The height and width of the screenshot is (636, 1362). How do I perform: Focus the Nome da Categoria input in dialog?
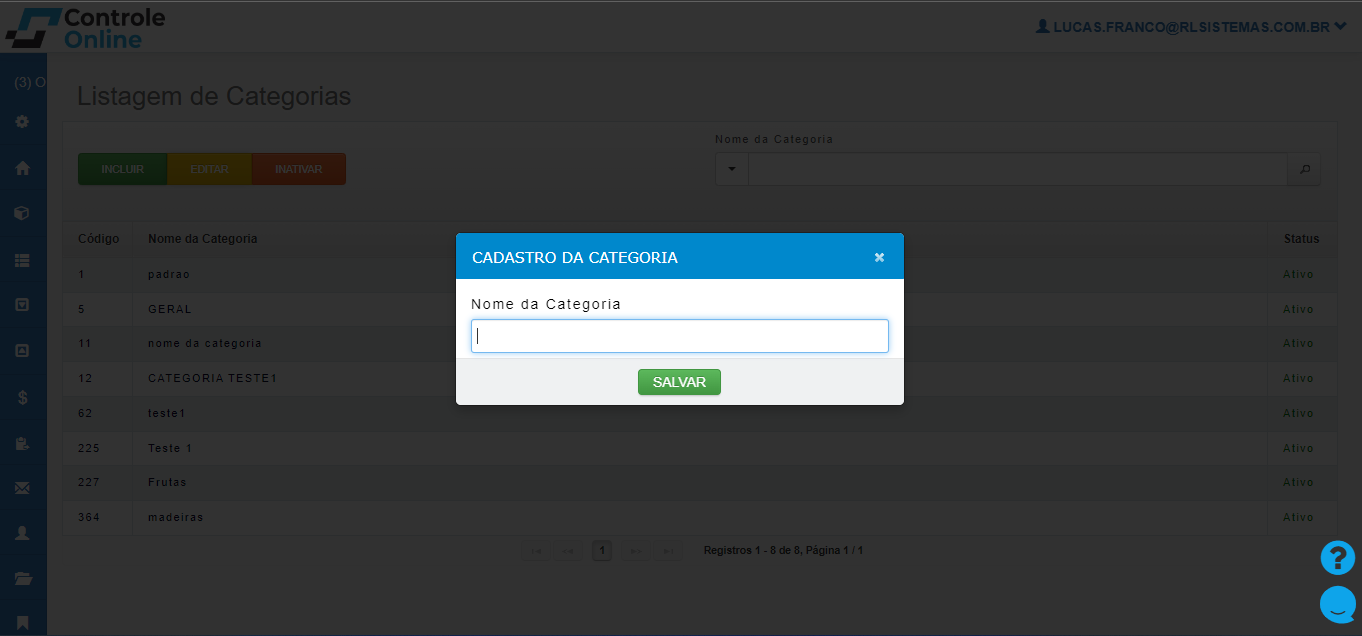tap(679, 336)
